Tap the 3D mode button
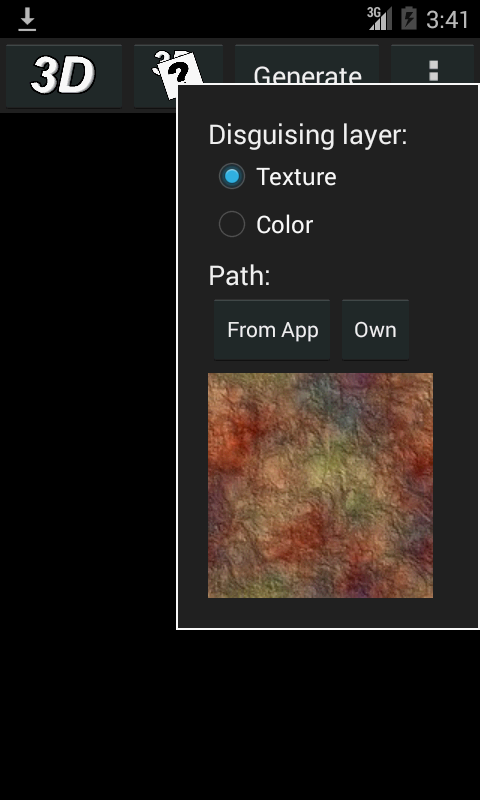This screenshot has width=480, height=800. click(x=64, y=76)
